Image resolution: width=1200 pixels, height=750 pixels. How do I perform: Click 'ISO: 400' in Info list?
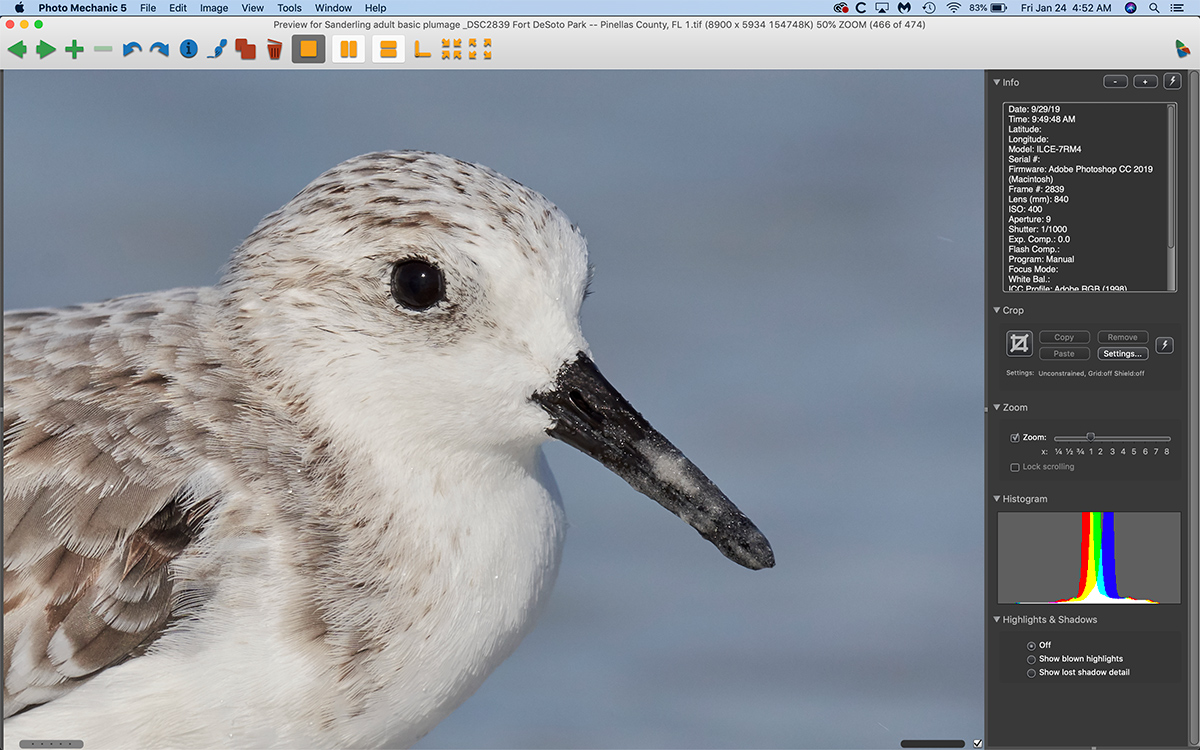1025,209
